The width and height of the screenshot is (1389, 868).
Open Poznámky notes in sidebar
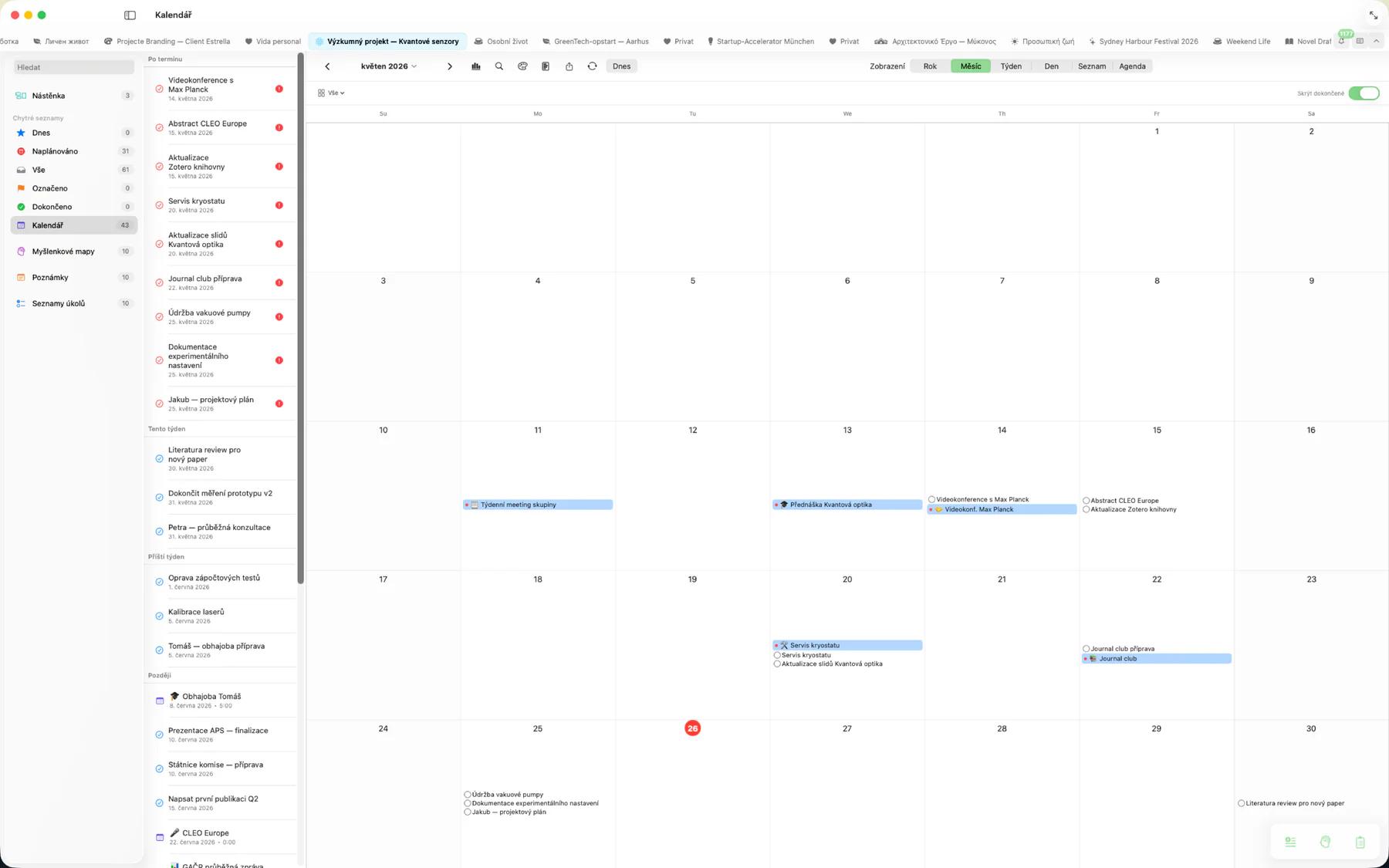point(74,277)
